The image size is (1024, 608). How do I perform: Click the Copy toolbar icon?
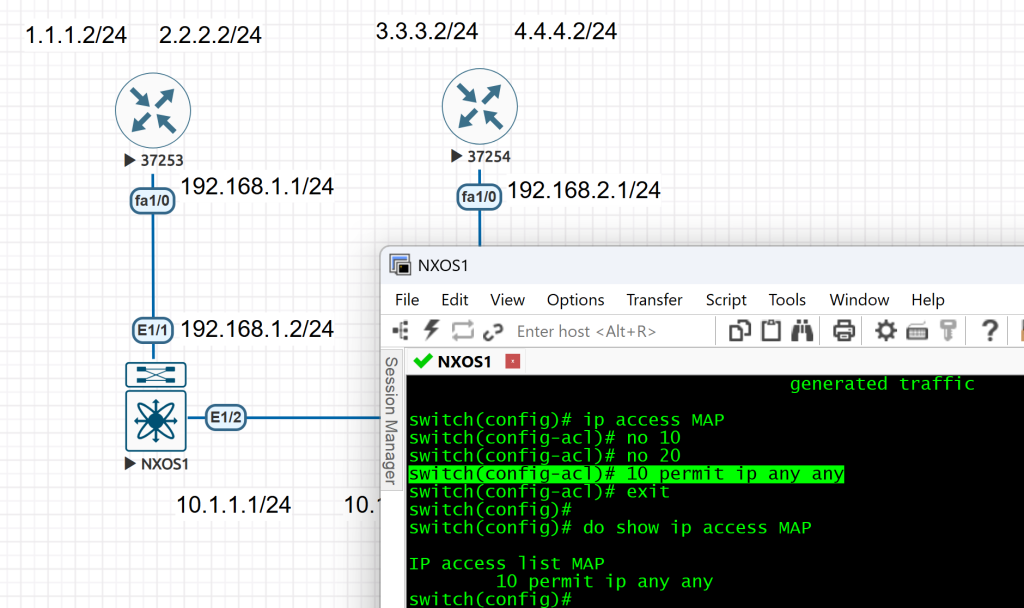tap(740, 330)
